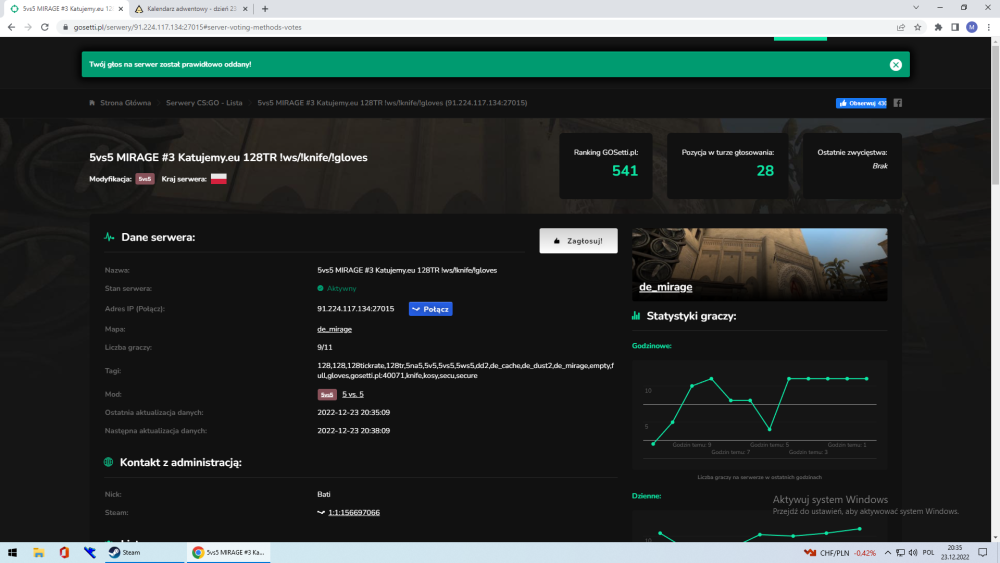This screenshot has width=1000, height=563.
Task: Click the address bar URL field
Action: click(x=478, y=27)
